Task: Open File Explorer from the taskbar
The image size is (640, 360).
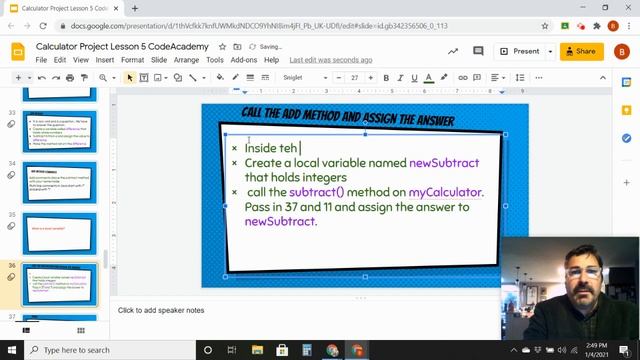Action: point(257,350)
